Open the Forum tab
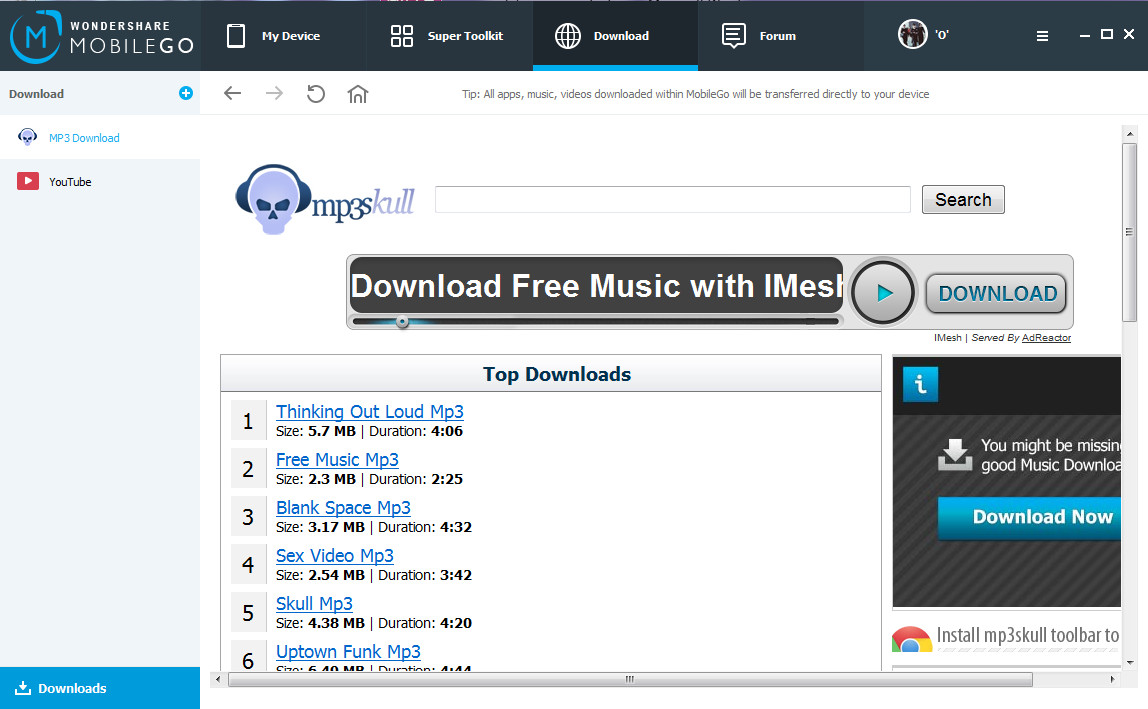The width and height of the screenshot is (1148, 709). (x=759, y=36)
